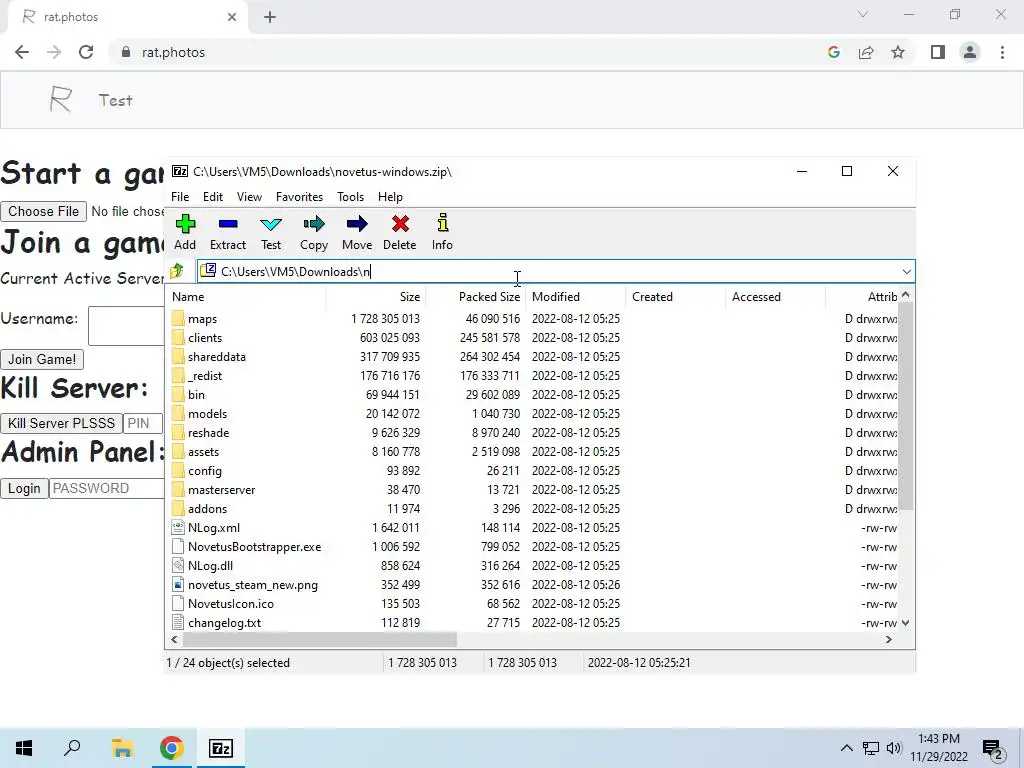Open the Favorites menu

pyautogui.click(x=299, y=197)
